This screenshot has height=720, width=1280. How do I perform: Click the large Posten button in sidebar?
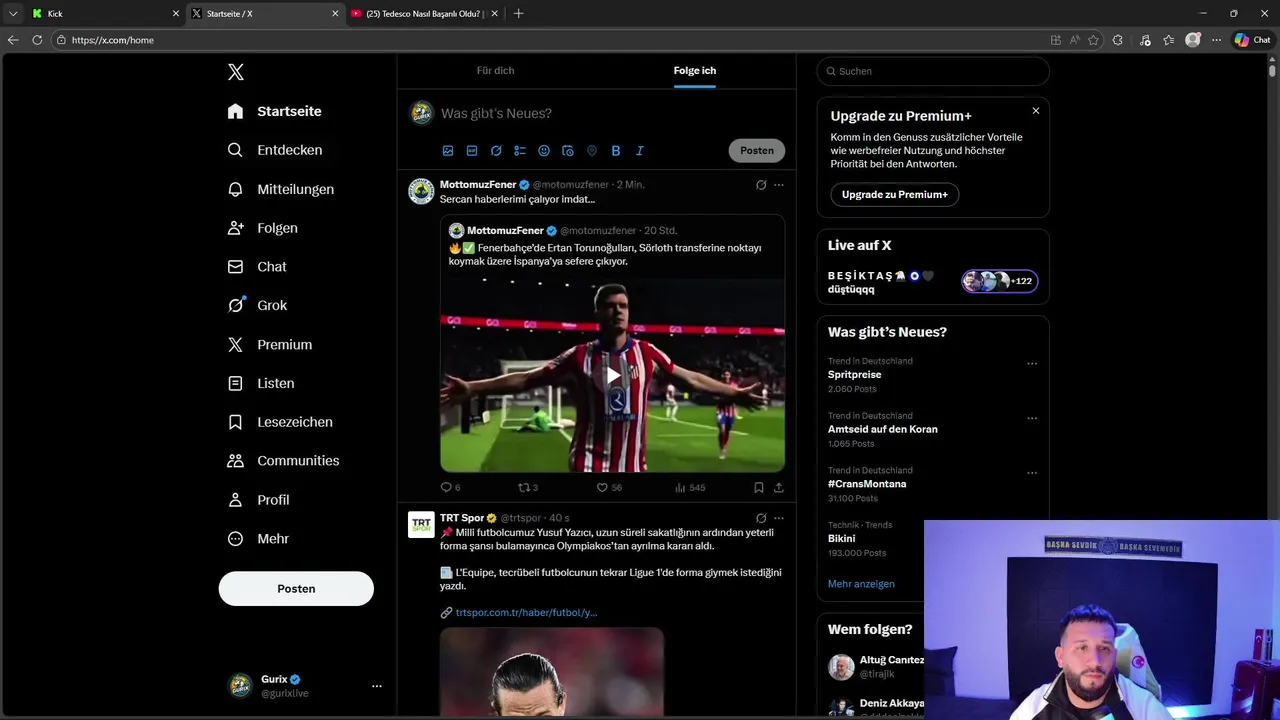tap(296, 589)
